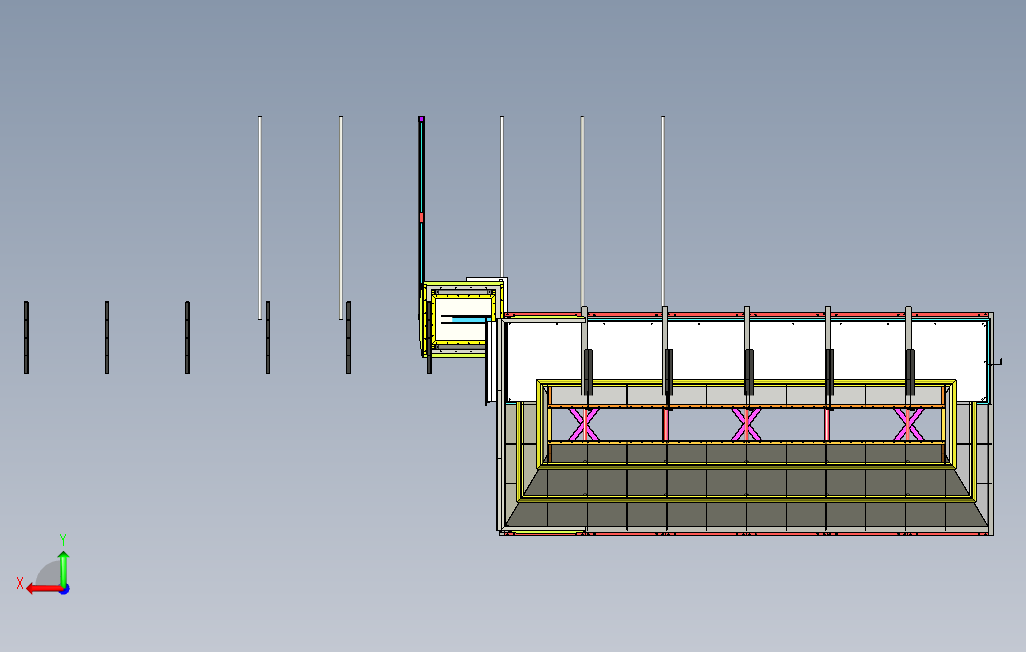Click the blue Z axis dot of triad

tap(65, 590)
